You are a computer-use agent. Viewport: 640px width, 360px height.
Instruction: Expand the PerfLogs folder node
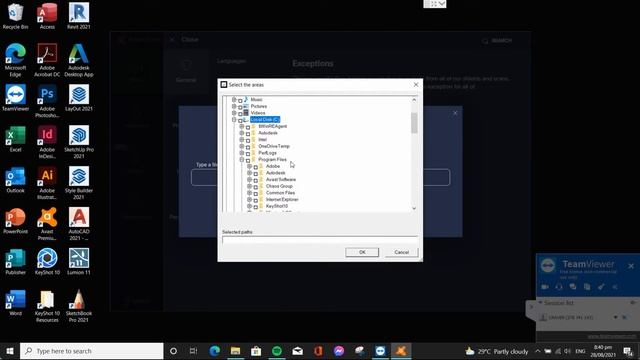[242, 153]
